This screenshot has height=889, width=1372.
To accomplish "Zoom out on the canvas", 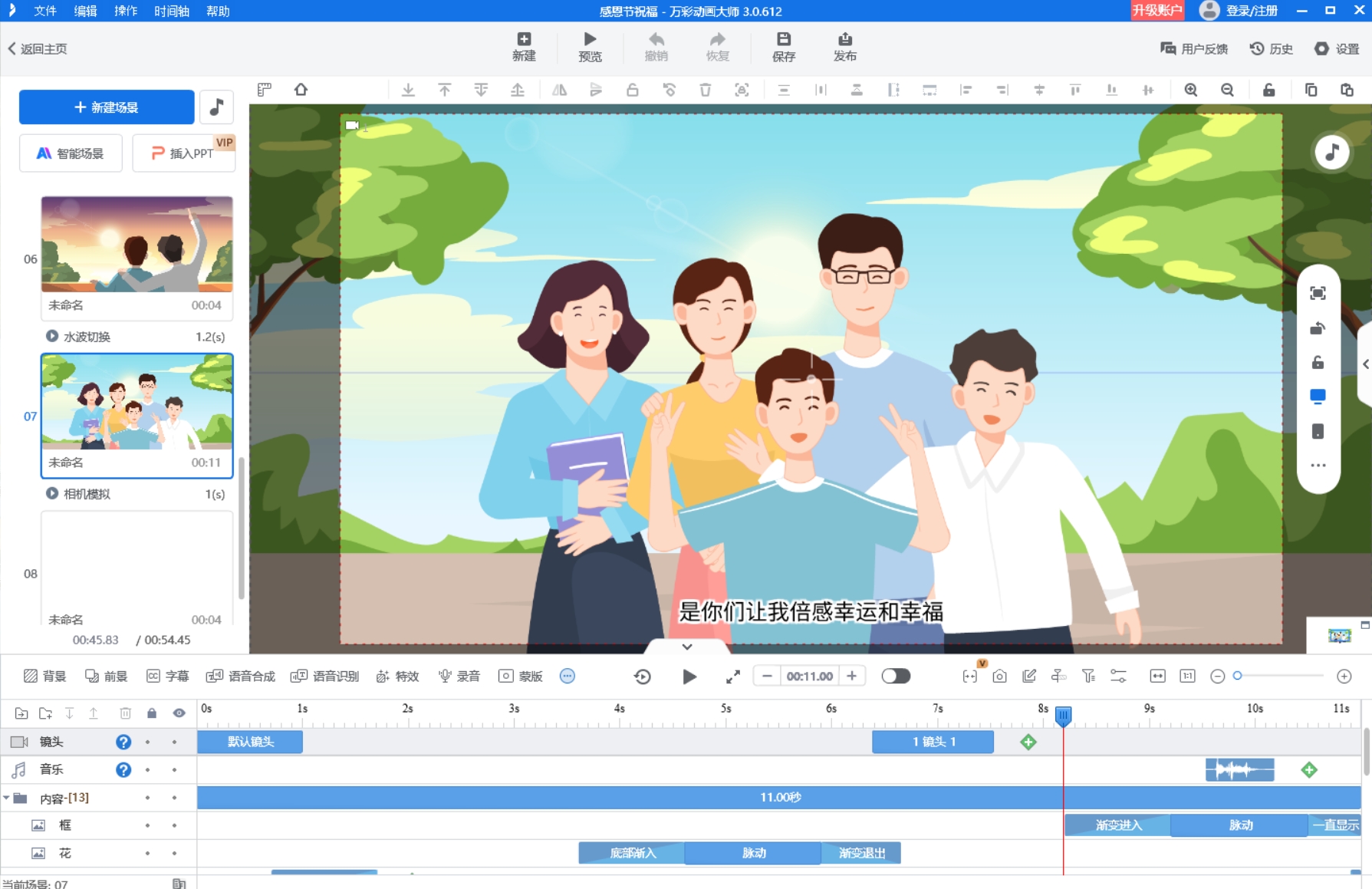I will click(x=1228, y=90).
